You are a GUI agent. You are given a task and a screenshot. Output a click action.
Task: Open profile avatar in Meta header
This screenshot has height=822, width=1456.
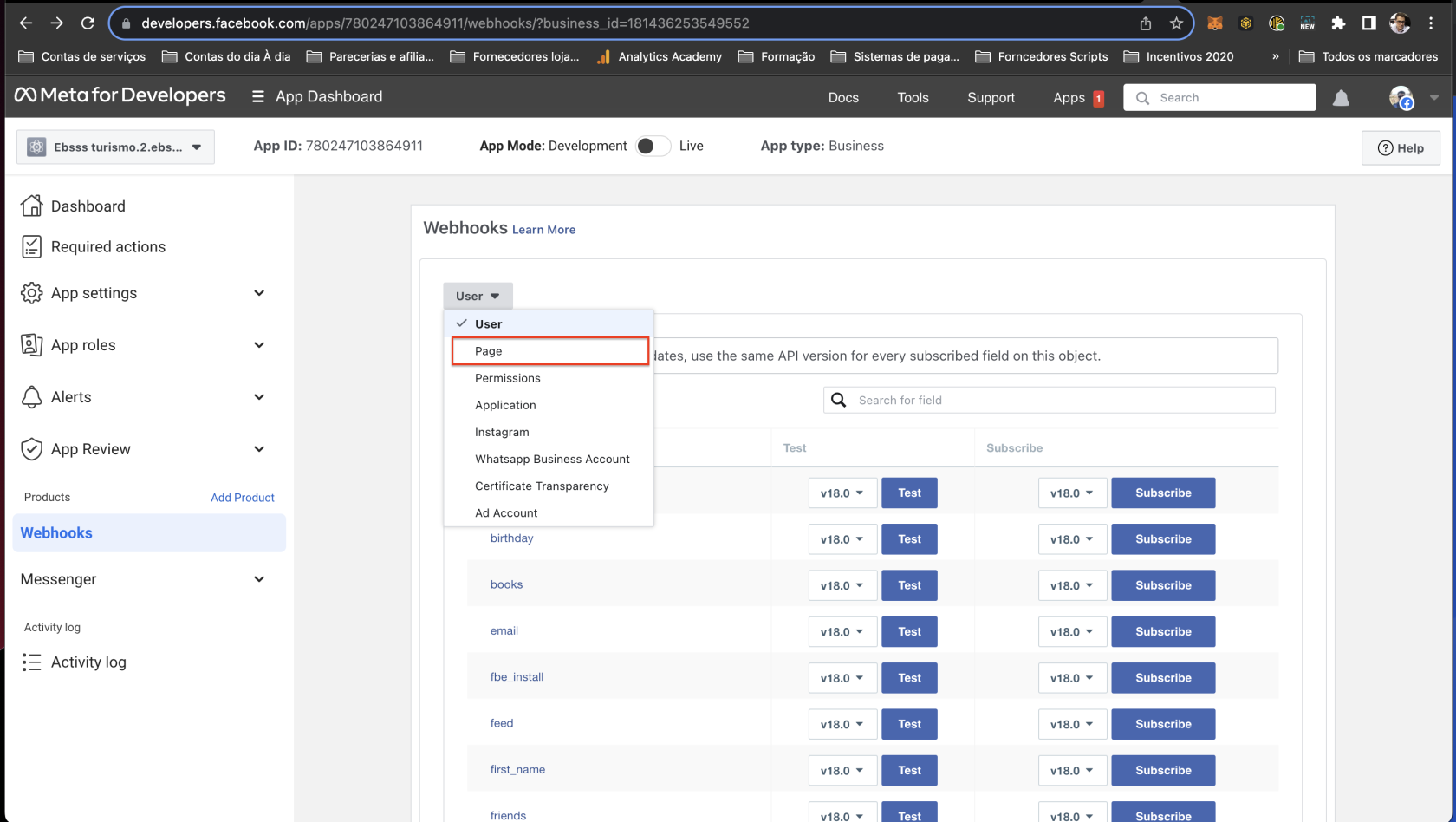tap(1401, 97)
